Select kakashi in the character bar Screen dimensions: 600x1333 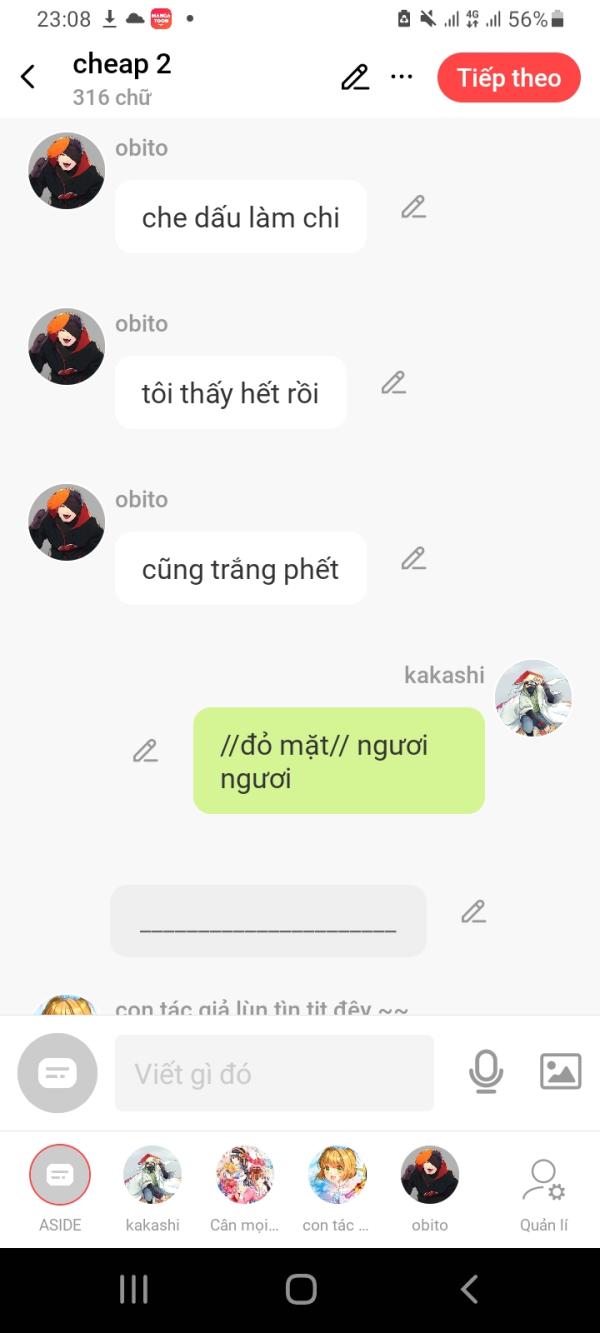tap(152, 1188)
